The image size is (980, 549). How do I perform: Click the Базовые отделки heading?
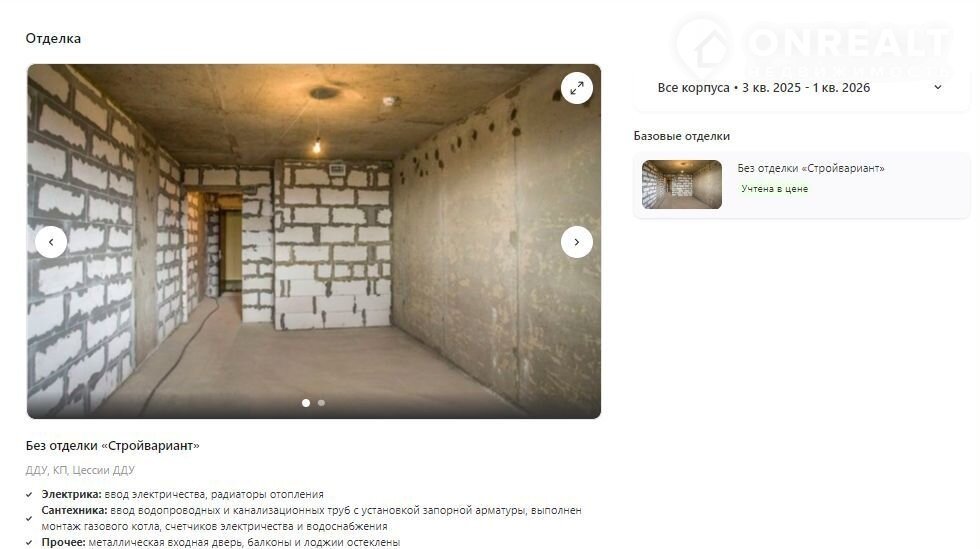(x=681, y=136)
